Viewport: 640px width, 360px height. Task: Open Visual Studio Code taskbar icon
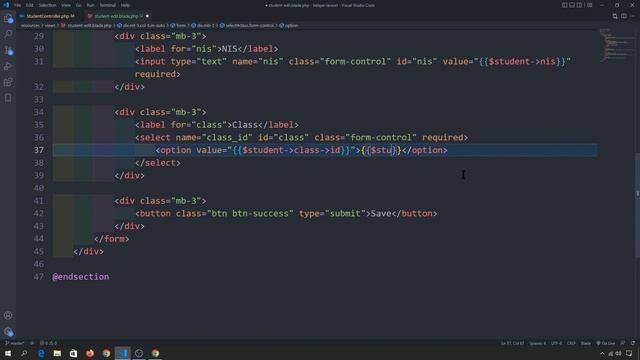[122, 353]
